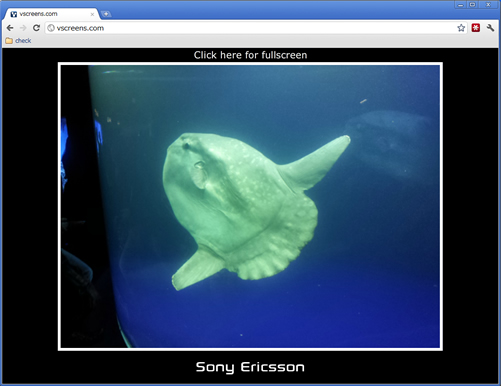Go back with the back arrow

(10, 28)
